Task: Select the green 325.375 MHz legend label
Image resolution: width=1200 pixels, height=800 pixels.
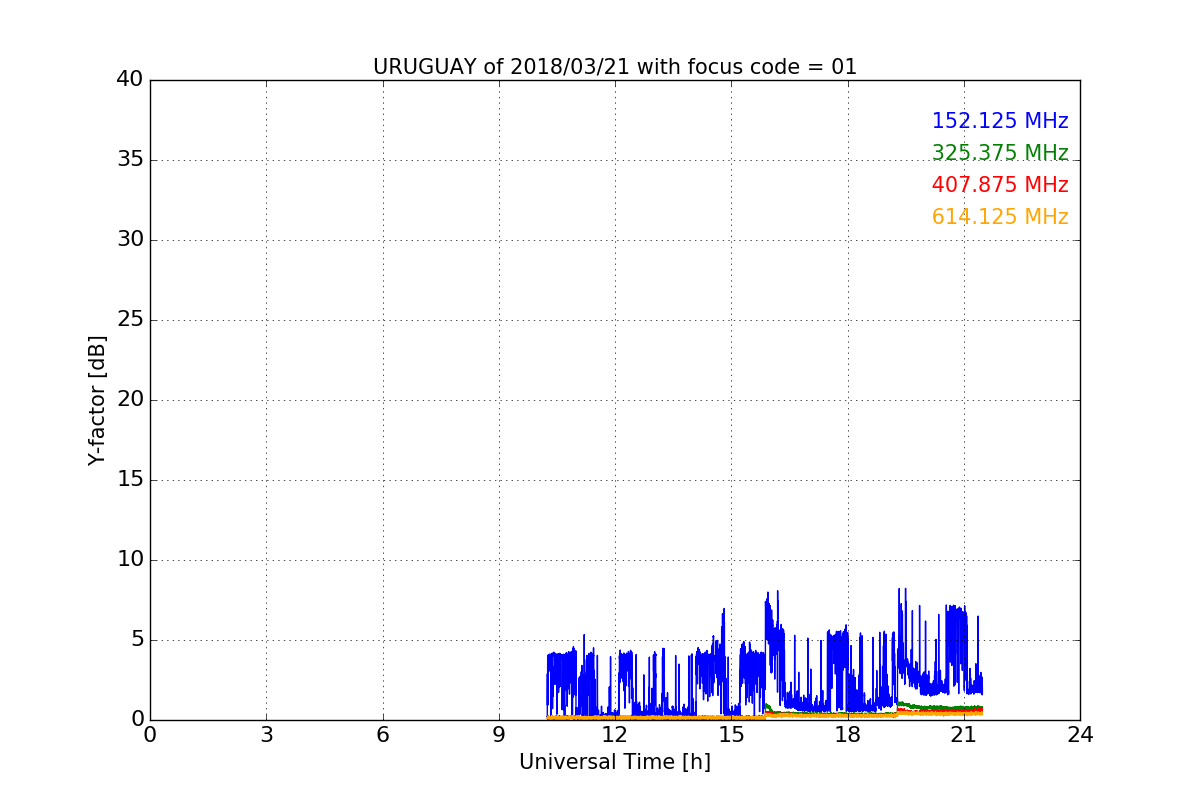Action: [x=1000, y=153]
